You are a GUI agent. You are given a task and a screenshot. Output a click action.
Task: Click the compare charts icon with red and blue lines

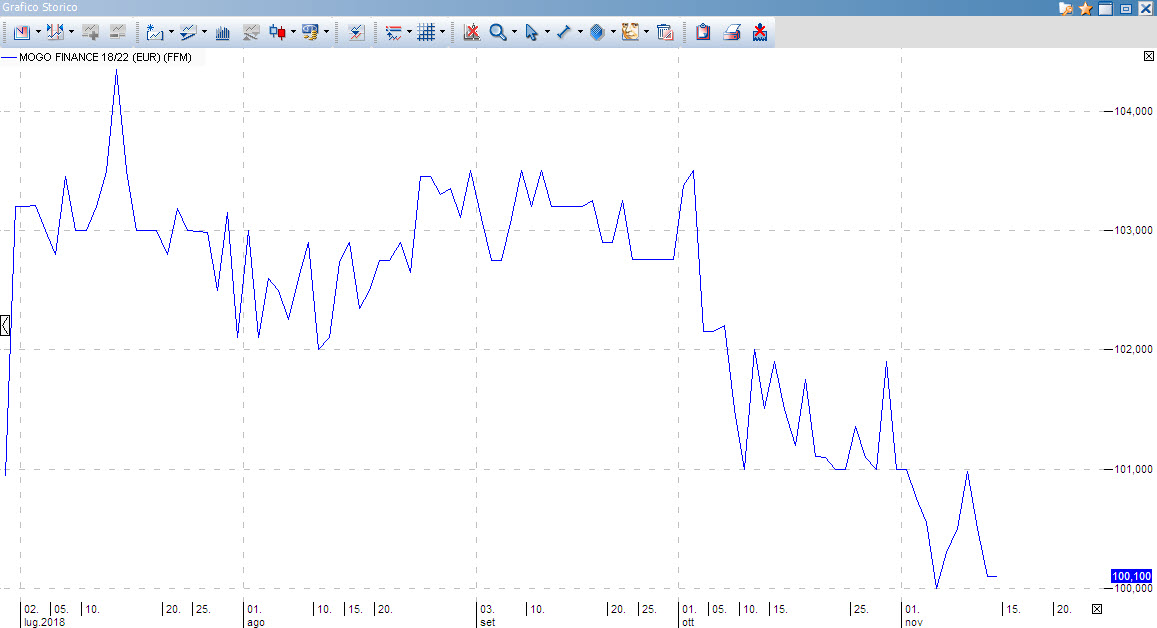(356, 32)
